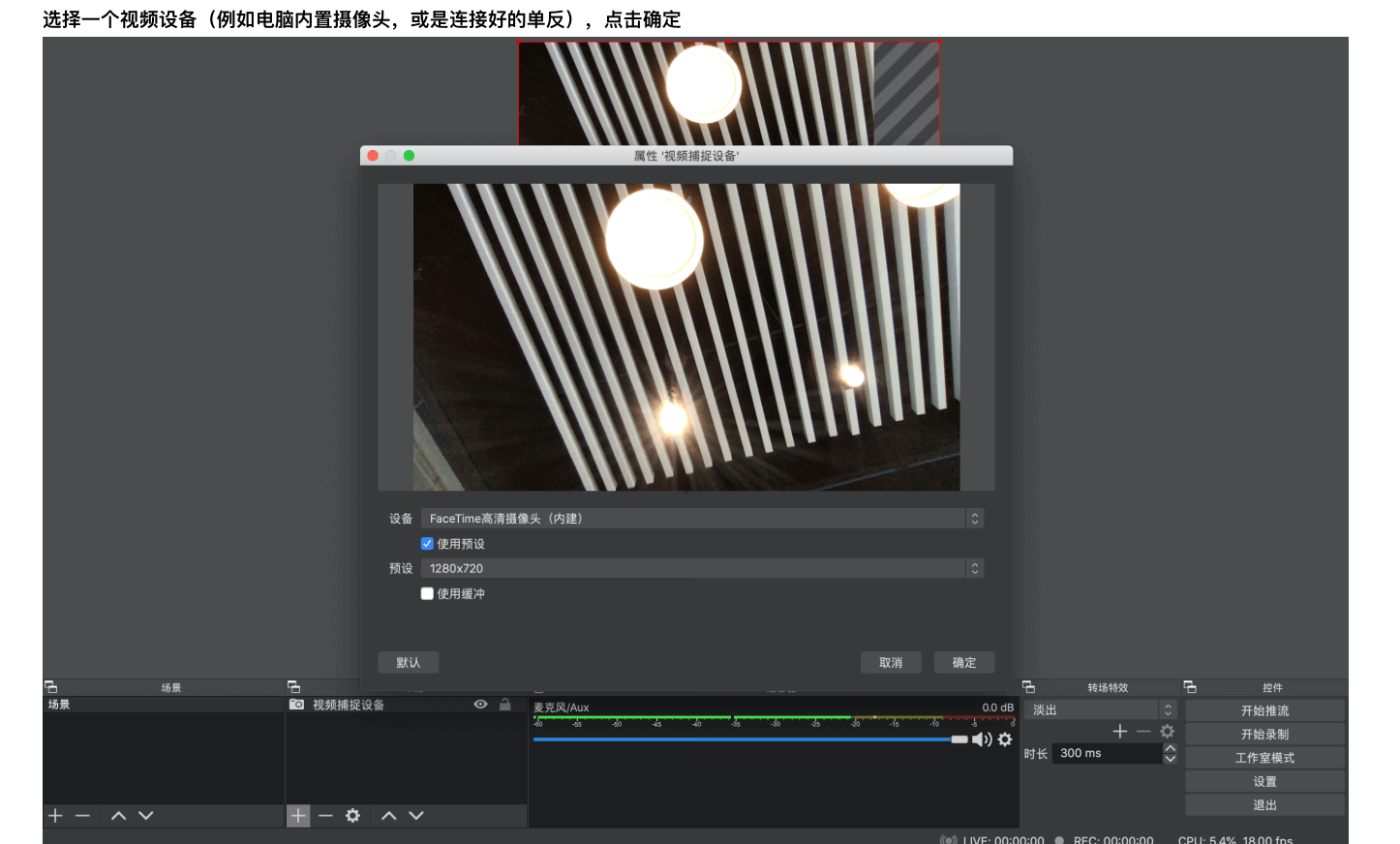
Task: Click 取消 to cancel properties
Action: click(x=891, y=663)
